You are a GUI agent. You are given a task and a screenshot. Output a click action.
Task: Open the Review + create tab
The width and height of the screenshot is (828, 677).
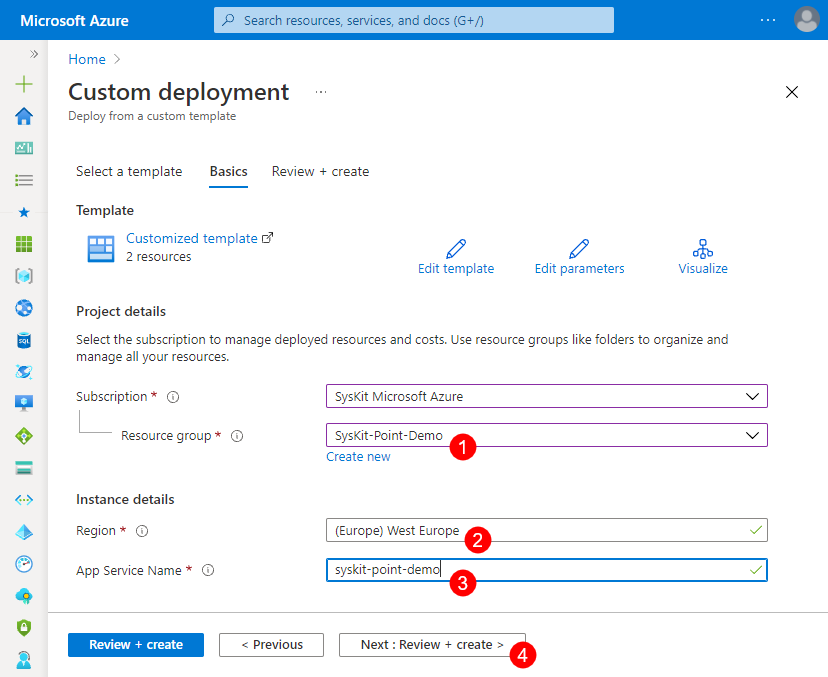click(x=320, y=171)
